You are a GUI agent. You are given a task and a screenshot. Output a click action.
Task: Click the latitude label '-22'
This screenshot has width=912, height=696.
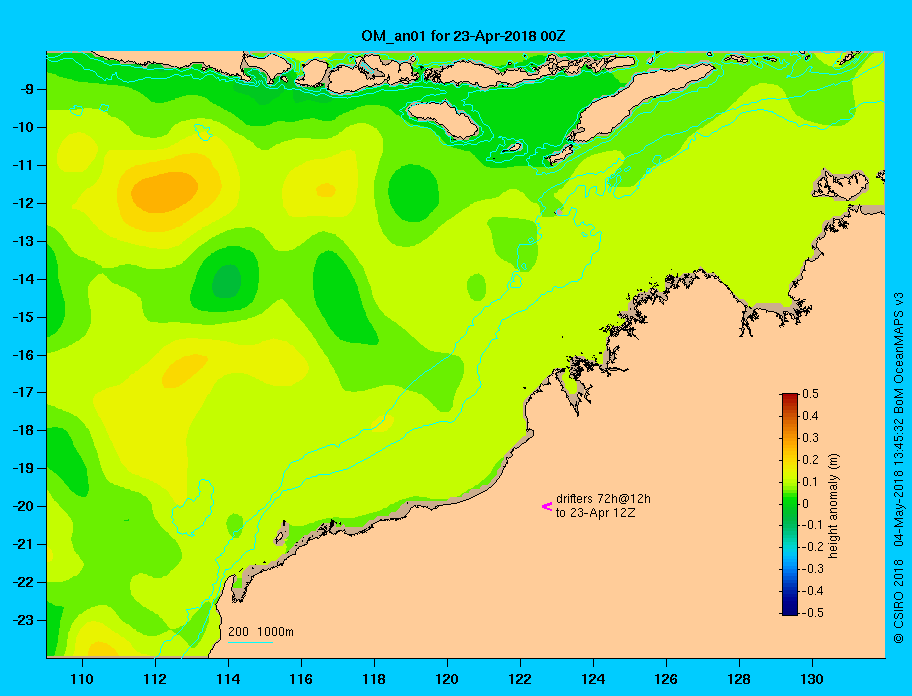click(24, 582)
